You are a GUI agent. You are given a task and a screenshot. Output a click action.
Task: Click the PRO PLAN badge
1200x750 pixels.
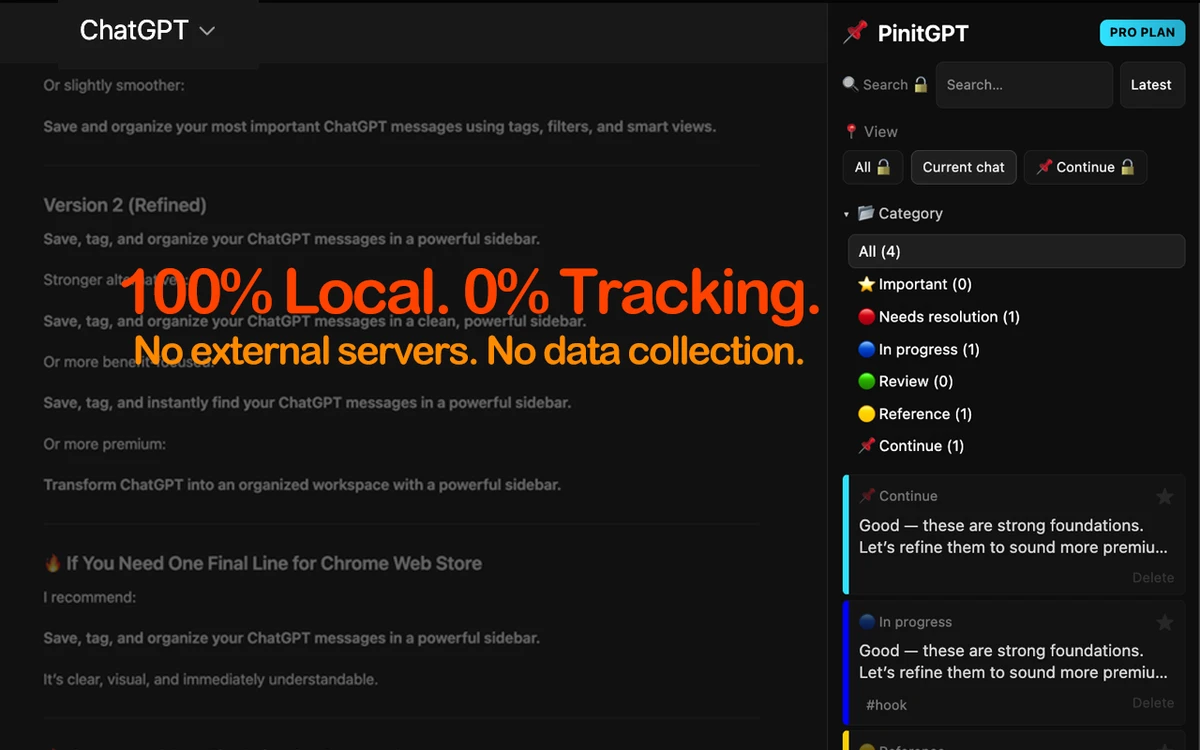[1142, 32]
